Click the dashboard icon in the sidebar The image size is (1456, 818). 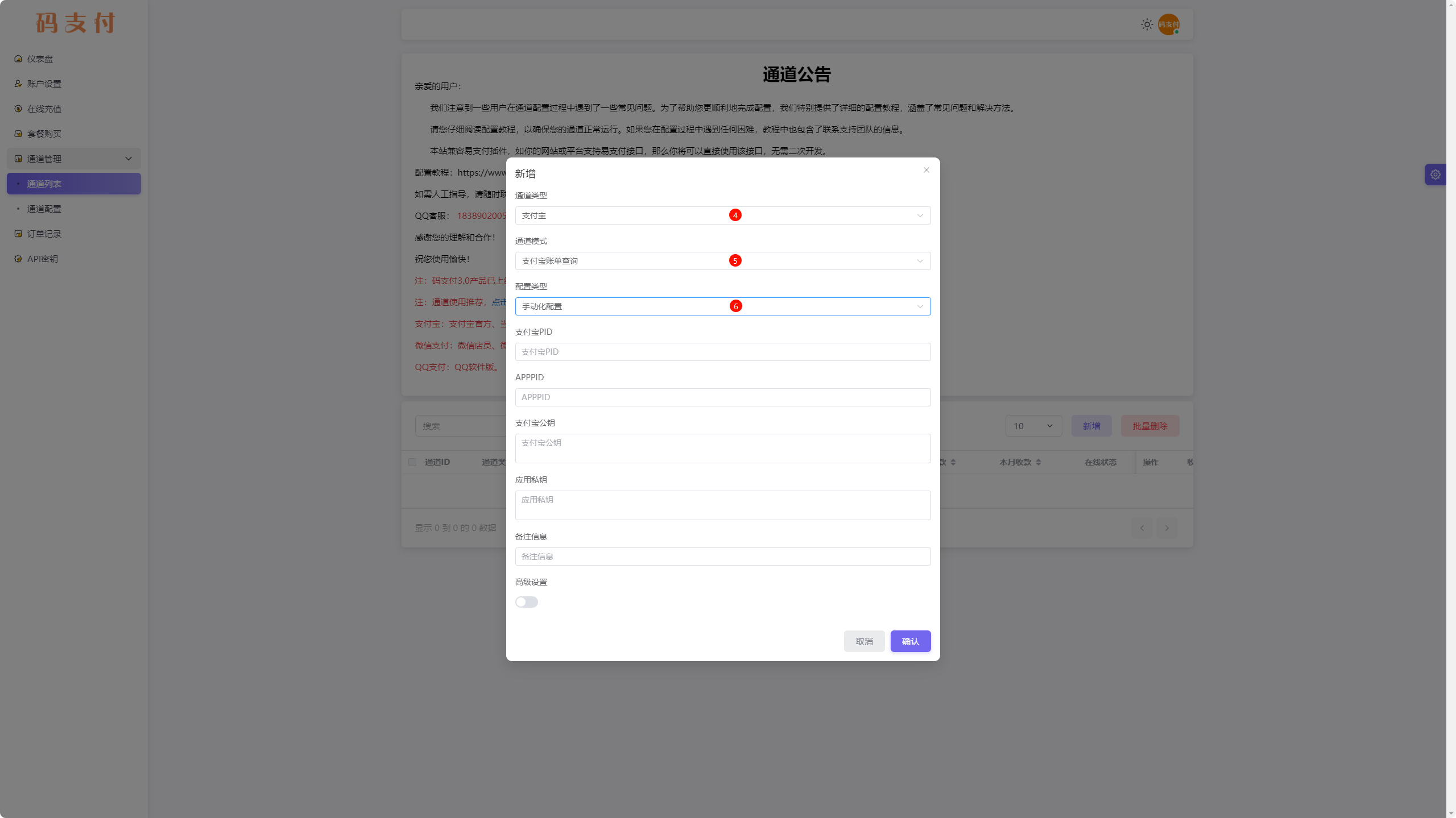[18, 59]
